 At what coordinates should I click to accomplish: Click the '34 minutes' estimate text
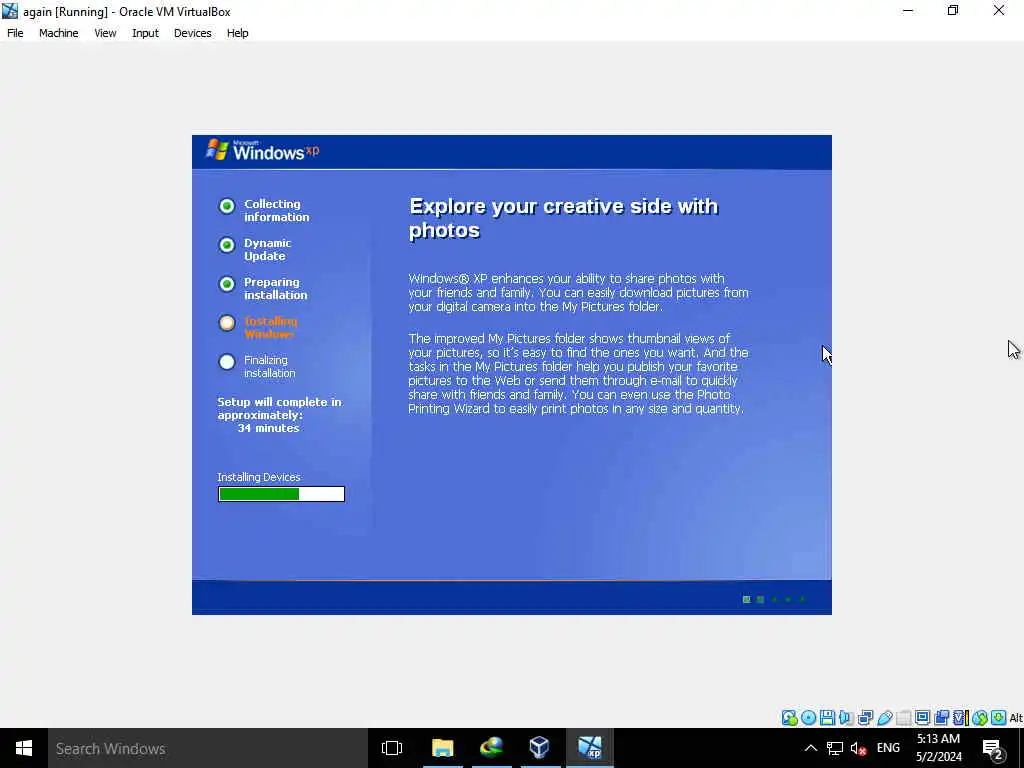coord(268,428)
